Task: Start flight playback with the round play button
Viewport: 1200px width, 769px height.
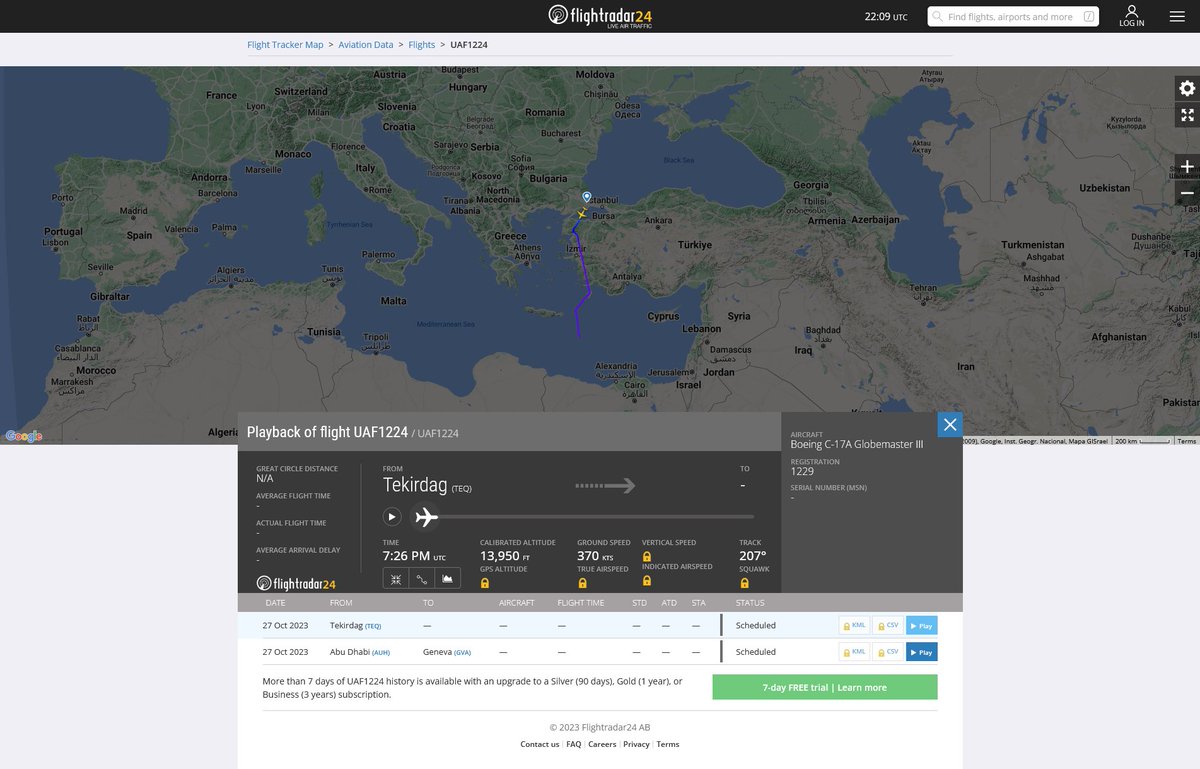Action: [392, 517]
